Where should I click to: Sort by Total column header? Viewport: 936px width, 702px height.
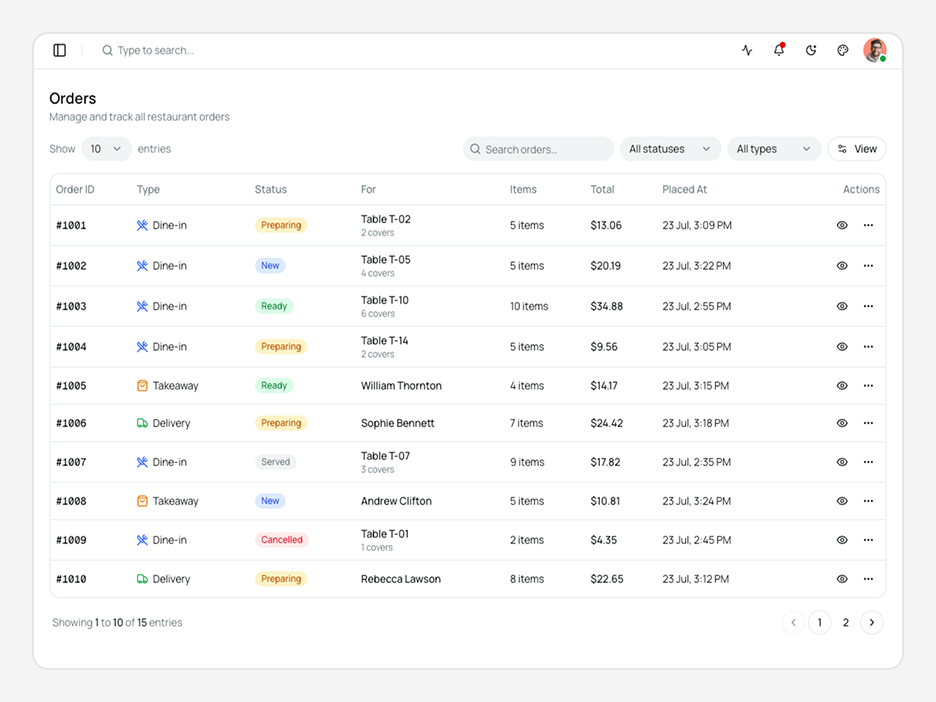click(602, 189)
